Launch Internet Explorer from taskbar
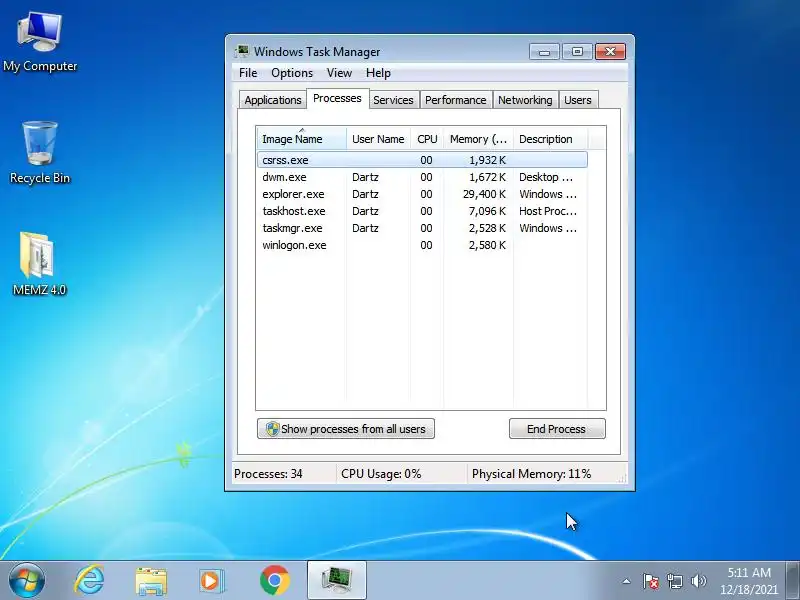This screenshot has width=800, height=600. coord(89,581)
